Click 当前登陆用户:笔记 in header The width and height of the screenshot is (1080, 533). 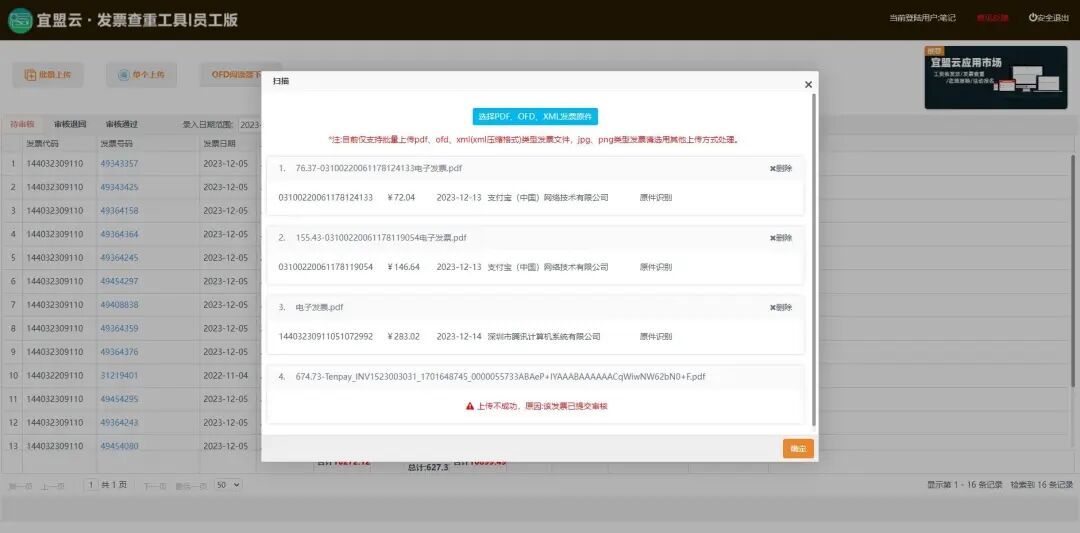tap(922, 18)
